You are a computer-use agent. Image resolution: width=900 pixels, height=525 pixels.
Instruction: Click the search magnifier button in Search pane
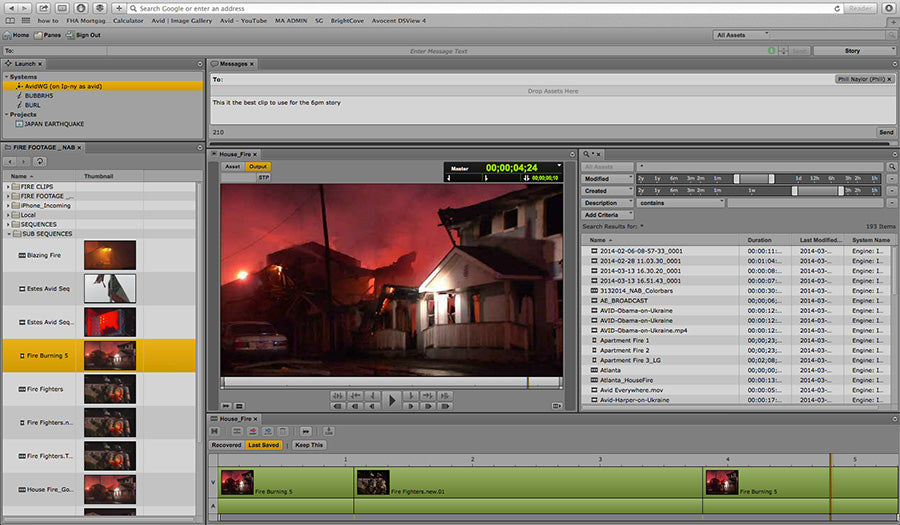(891, 166)
